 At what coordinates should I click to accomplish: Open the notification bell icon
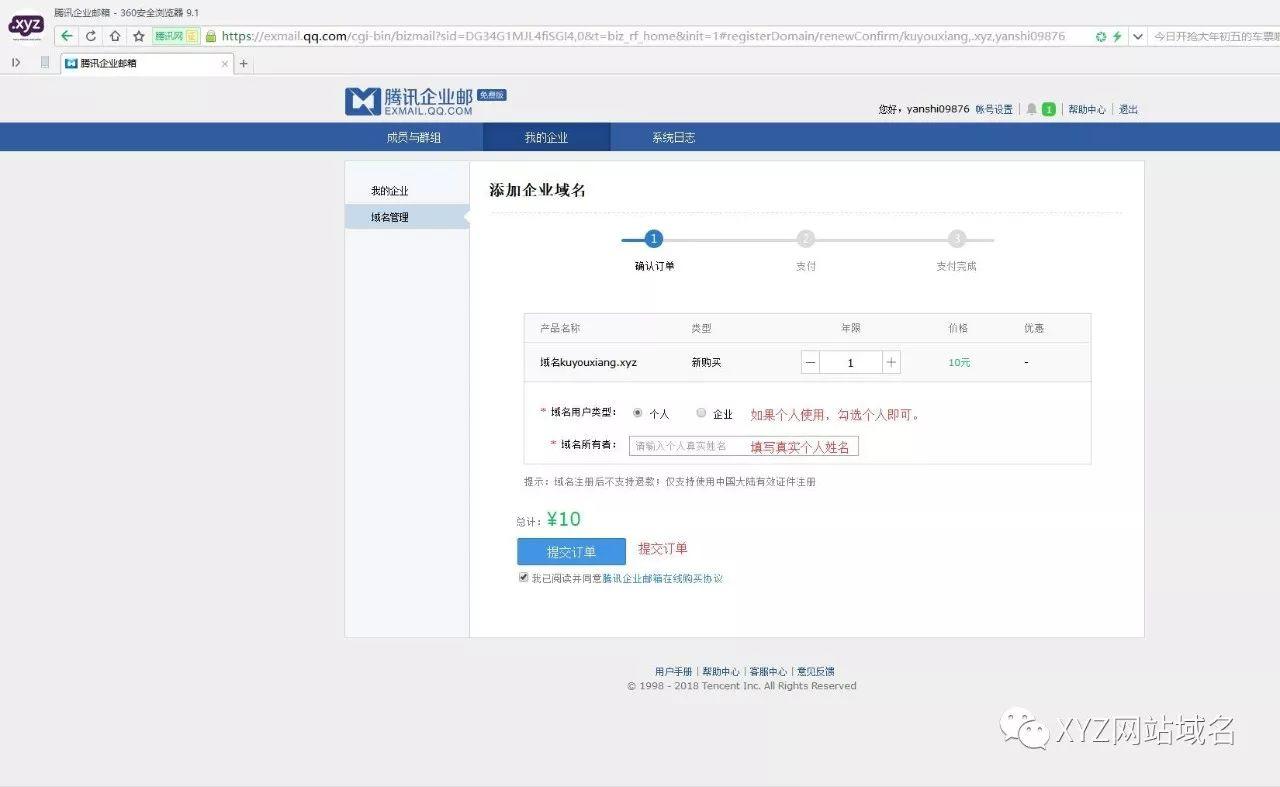tap(1029, 109)
